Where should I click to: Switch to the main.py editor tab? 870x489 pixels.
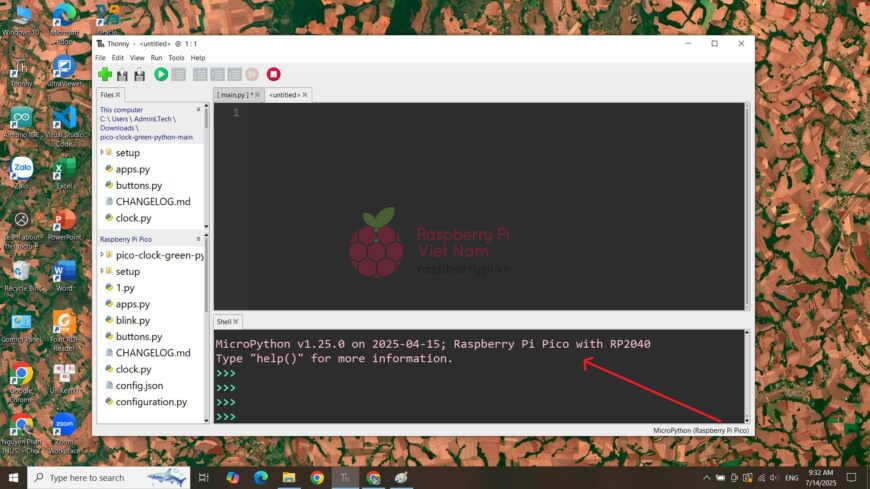[x=234, y=95]
